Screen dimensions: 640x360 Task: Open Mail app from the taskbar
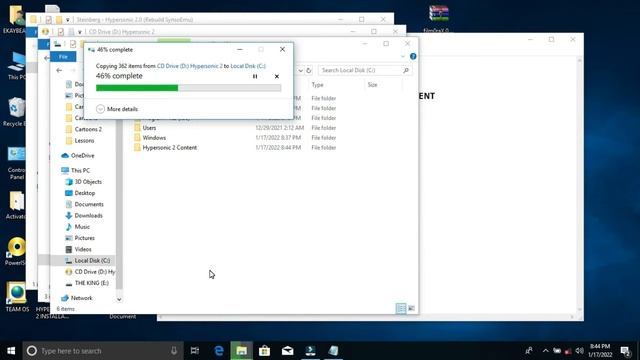pyautogui.click(x=287, y=351)
